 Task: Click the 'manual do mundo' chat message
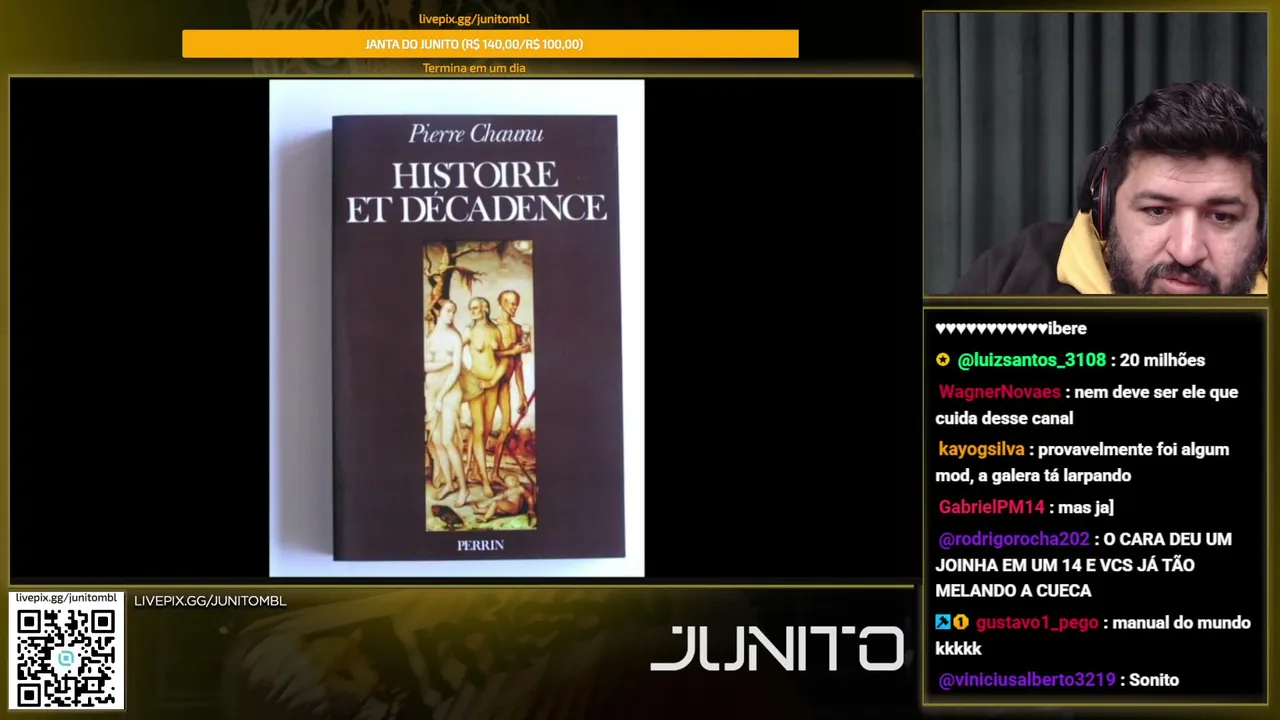[x=1182, y=622]
